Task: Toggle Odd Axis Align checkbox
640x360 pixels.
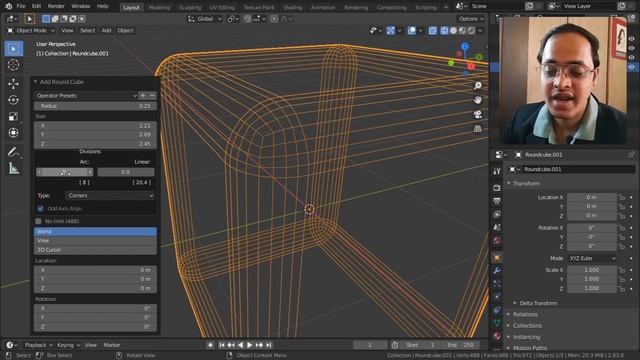Action: 40,209
